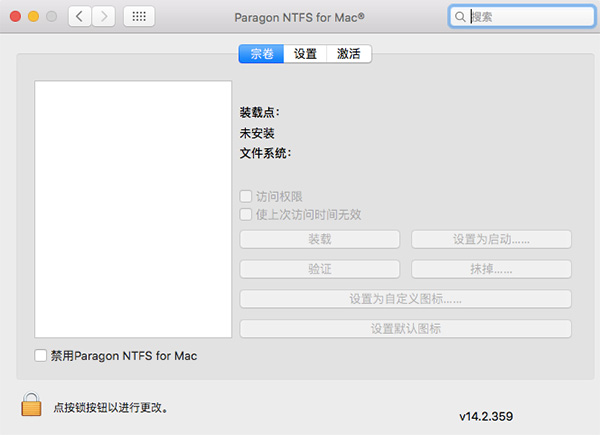Focus the 搜索 search field
The width and height of the screenshot is (600, 435).
(x=522, y=16)
